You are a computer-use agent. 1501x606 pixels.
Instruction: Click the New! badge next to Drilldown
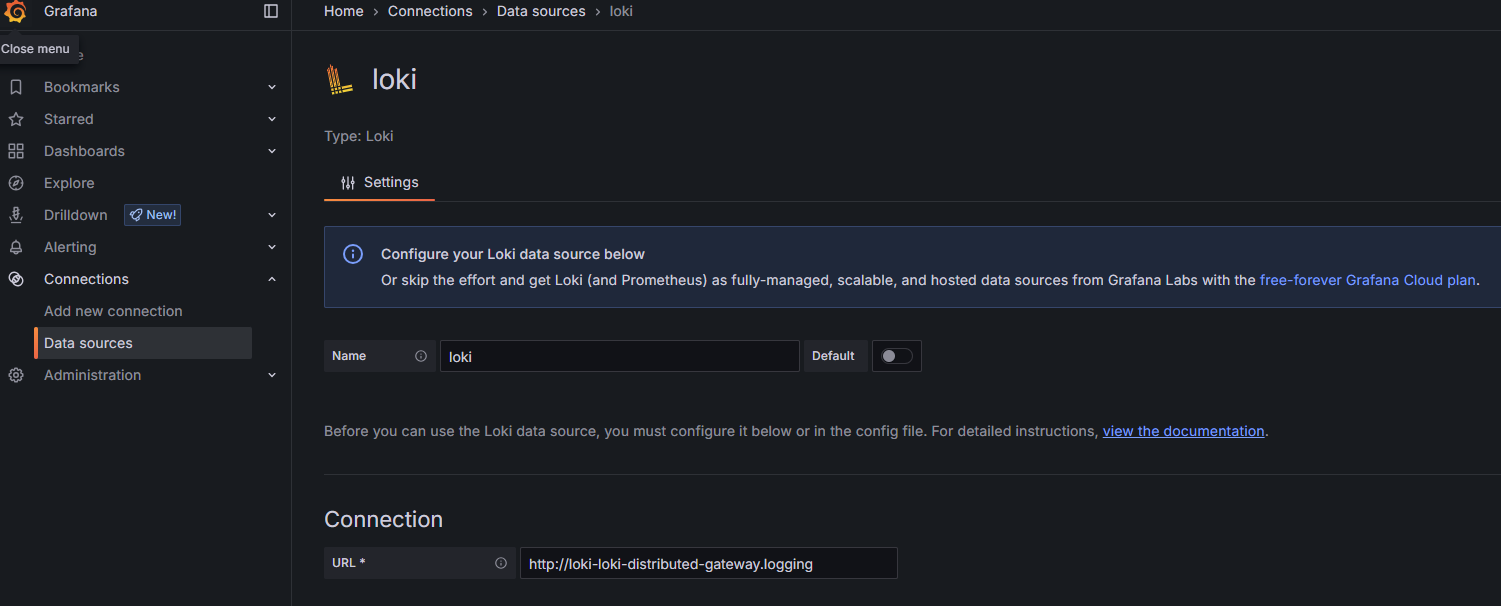[152, 215]
